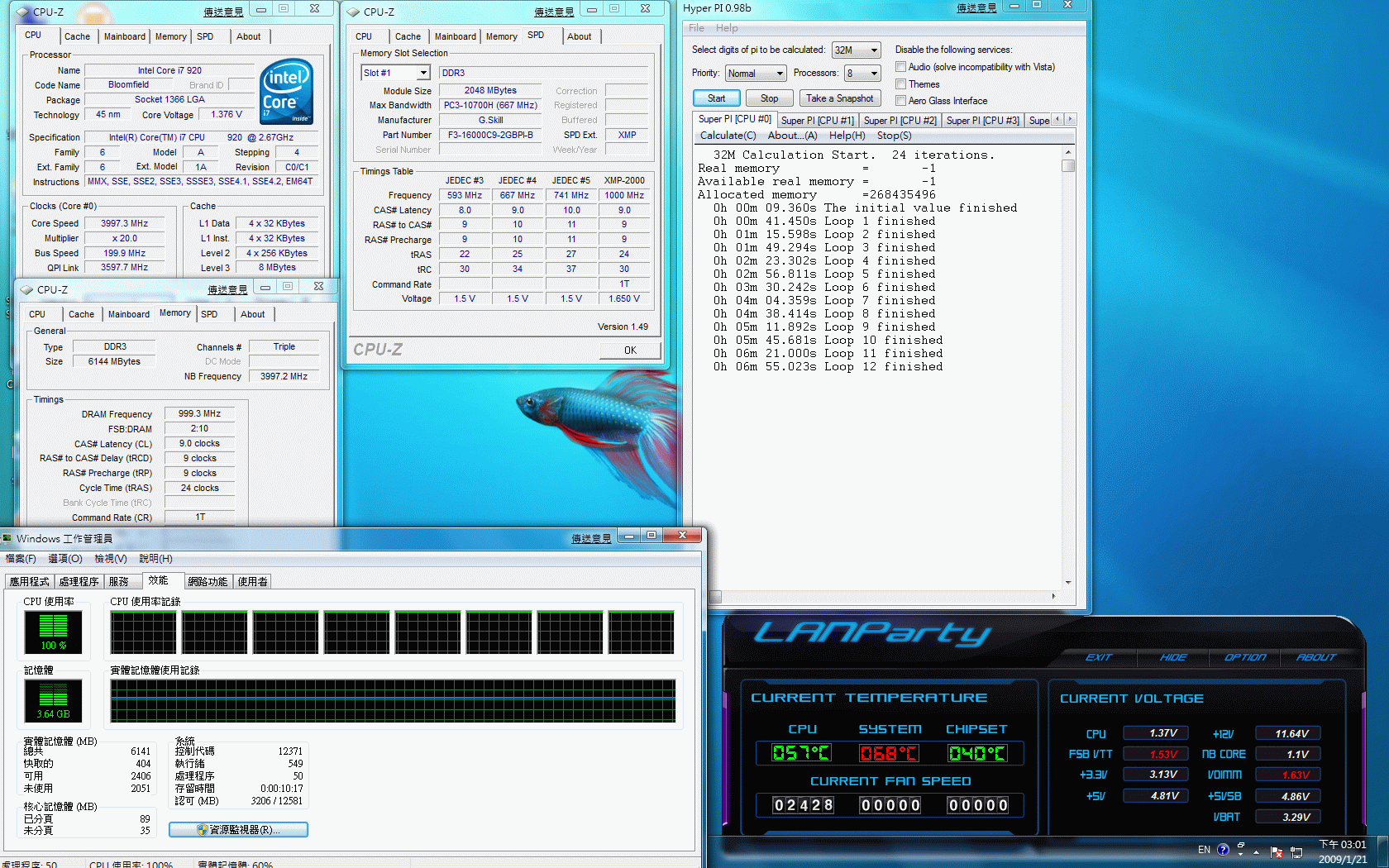Open the Processors count dropdown
This screenshot has height=868, width=1389.
point(862,74)
